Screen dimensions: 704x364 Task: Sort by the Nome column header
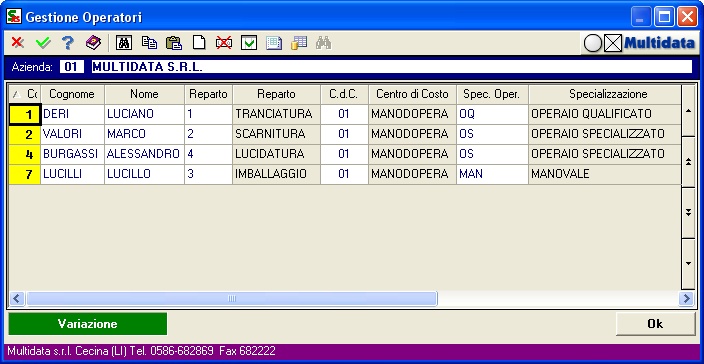pos(145,94)
